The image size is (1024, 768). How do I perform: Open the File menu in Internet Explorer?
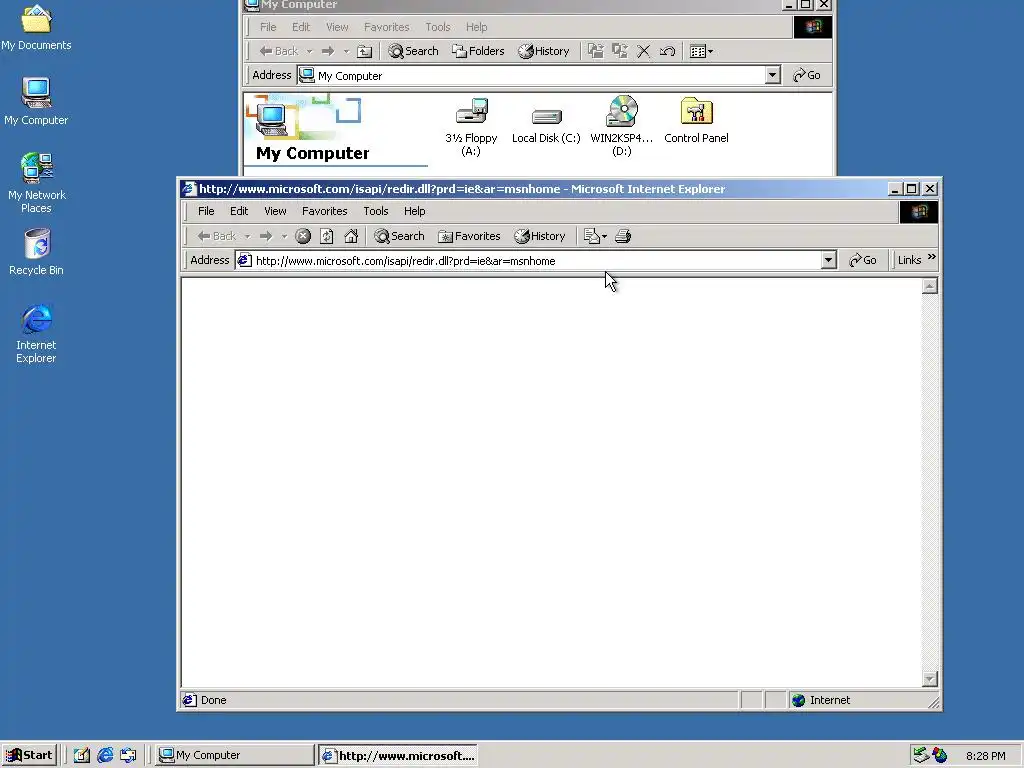pos(206,211)
